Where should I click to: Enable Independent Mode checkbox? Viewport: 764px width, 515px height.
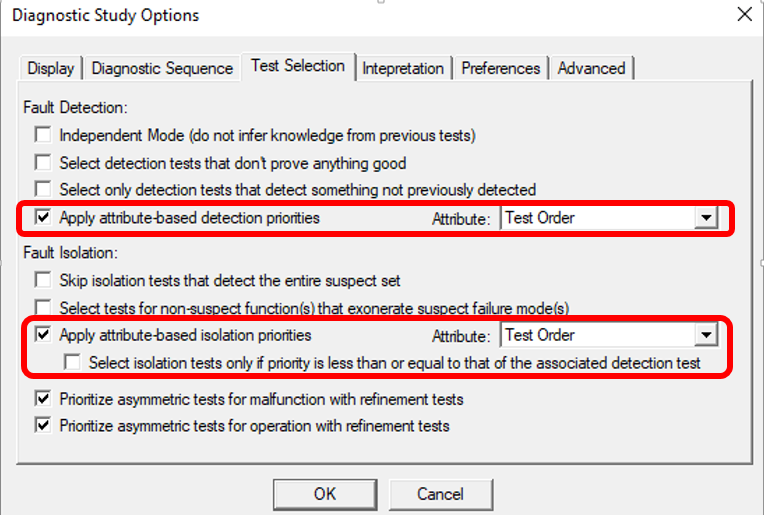click(x=43, y=134)
